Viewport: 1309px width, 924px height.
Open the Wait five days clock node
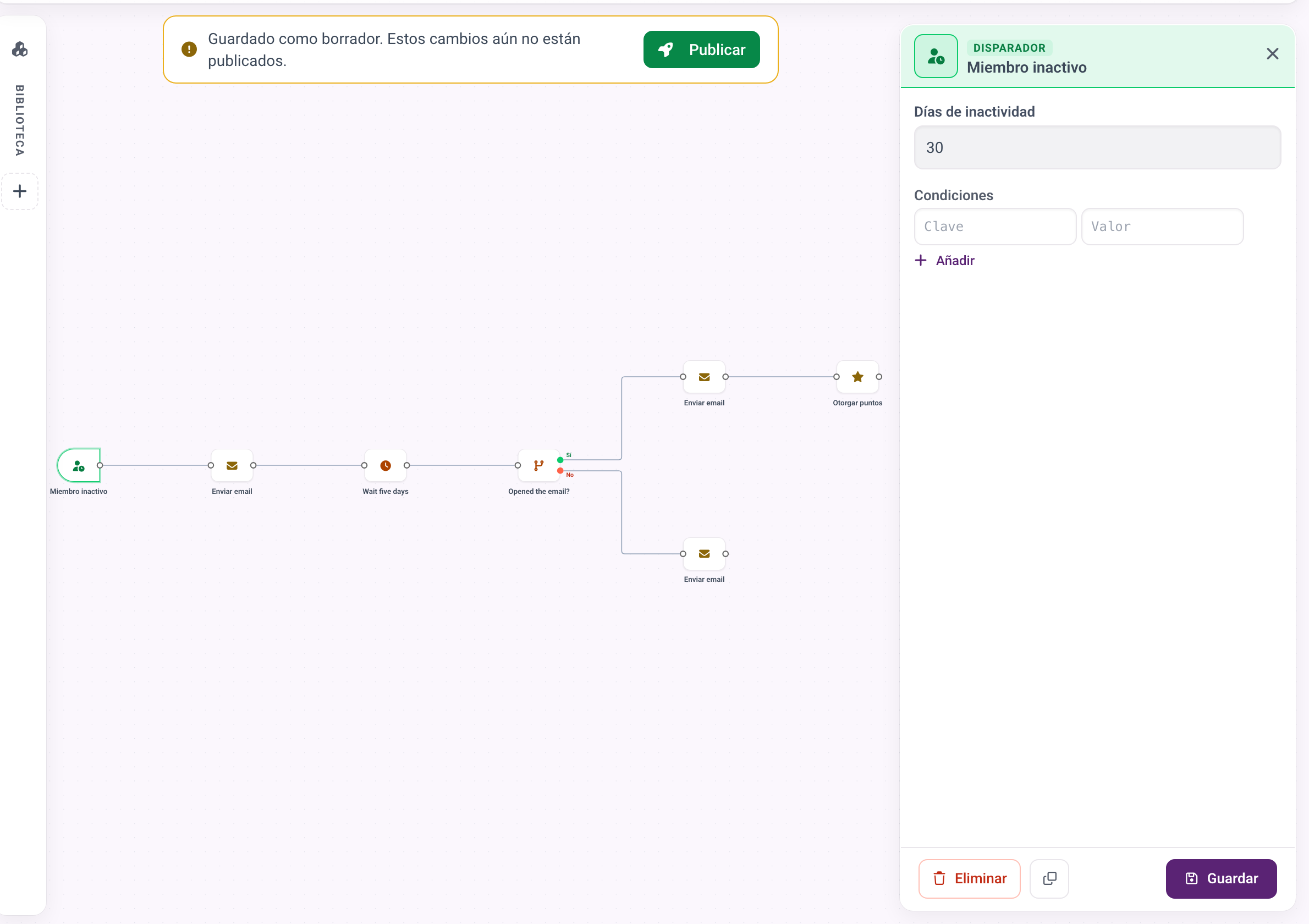[386, 465]
